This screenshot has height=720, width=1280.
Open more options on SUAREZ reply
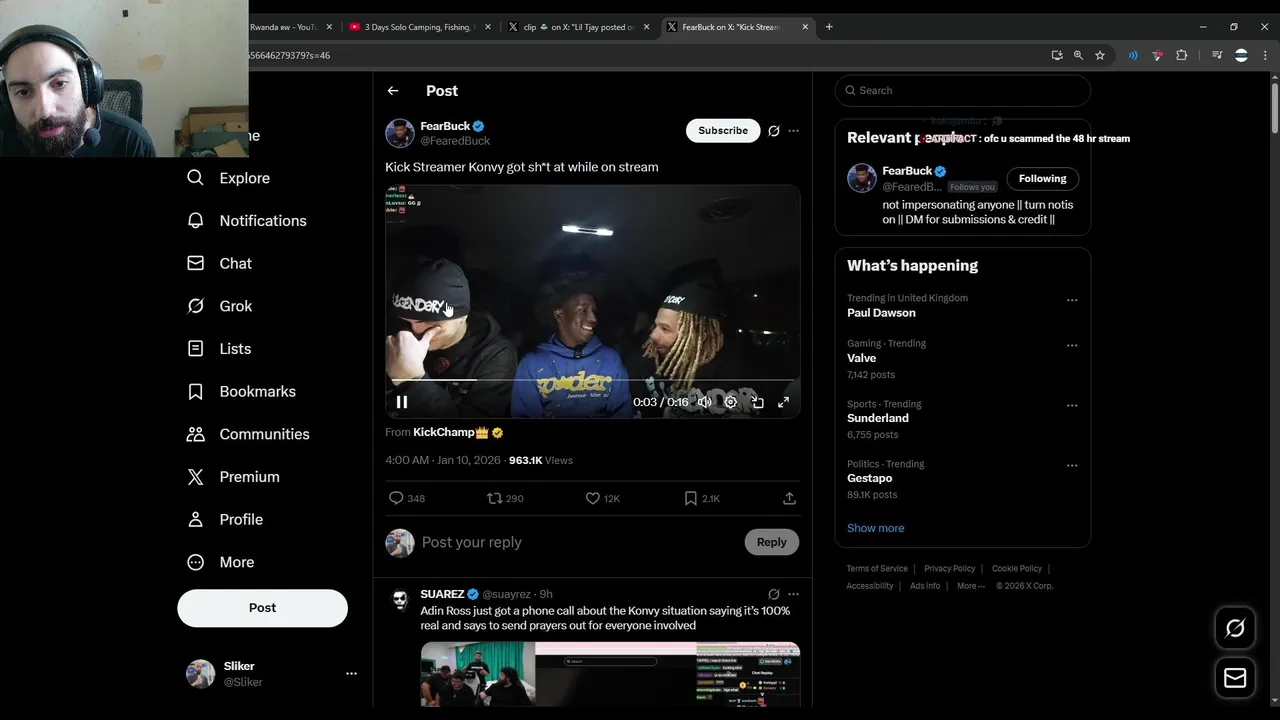(x=793, y=594)
